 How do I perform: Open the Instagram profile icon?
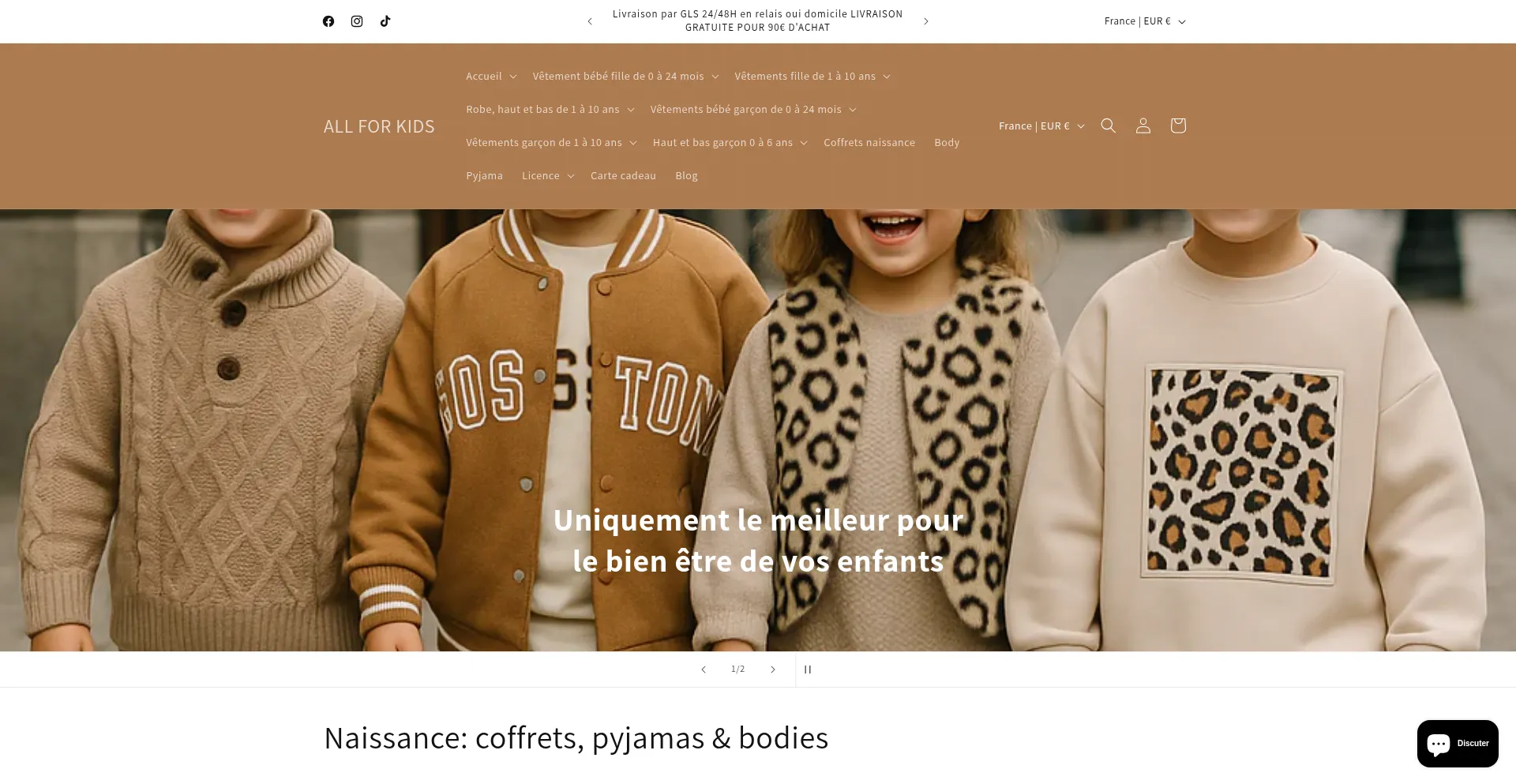(357, 21)
